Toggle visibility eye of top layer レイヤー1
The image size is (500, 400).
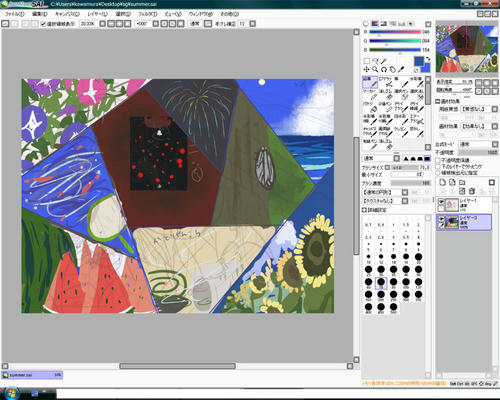pyautogui.click(x=441, y=202)
